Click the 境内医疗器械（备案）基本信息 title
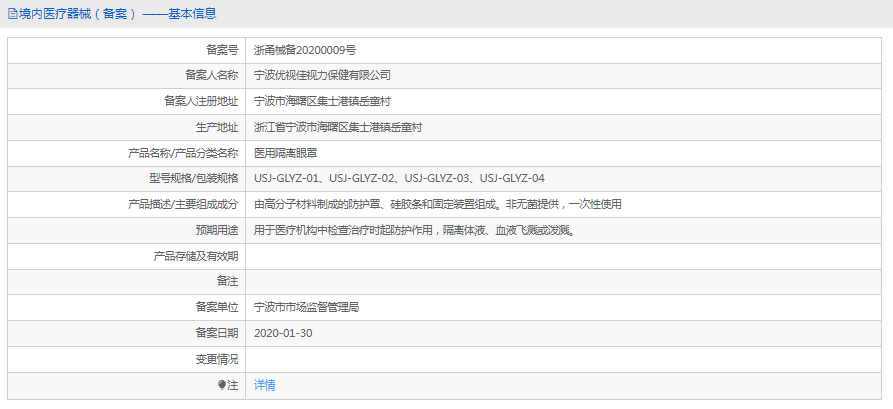 pos(117,14)
